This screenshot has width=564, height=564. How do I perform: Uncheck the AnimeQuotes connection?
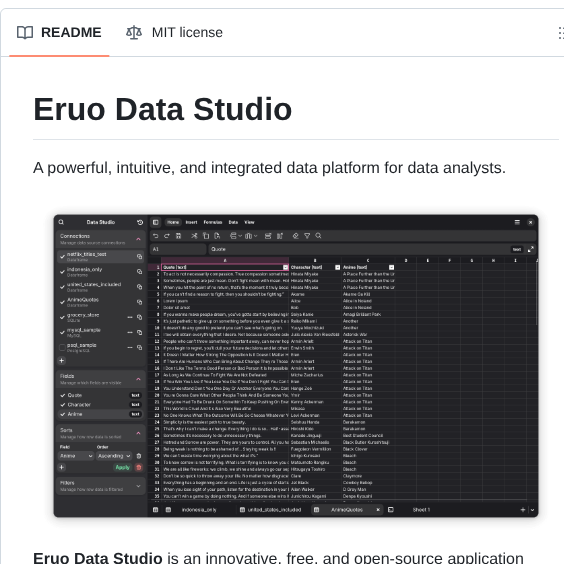62,302
